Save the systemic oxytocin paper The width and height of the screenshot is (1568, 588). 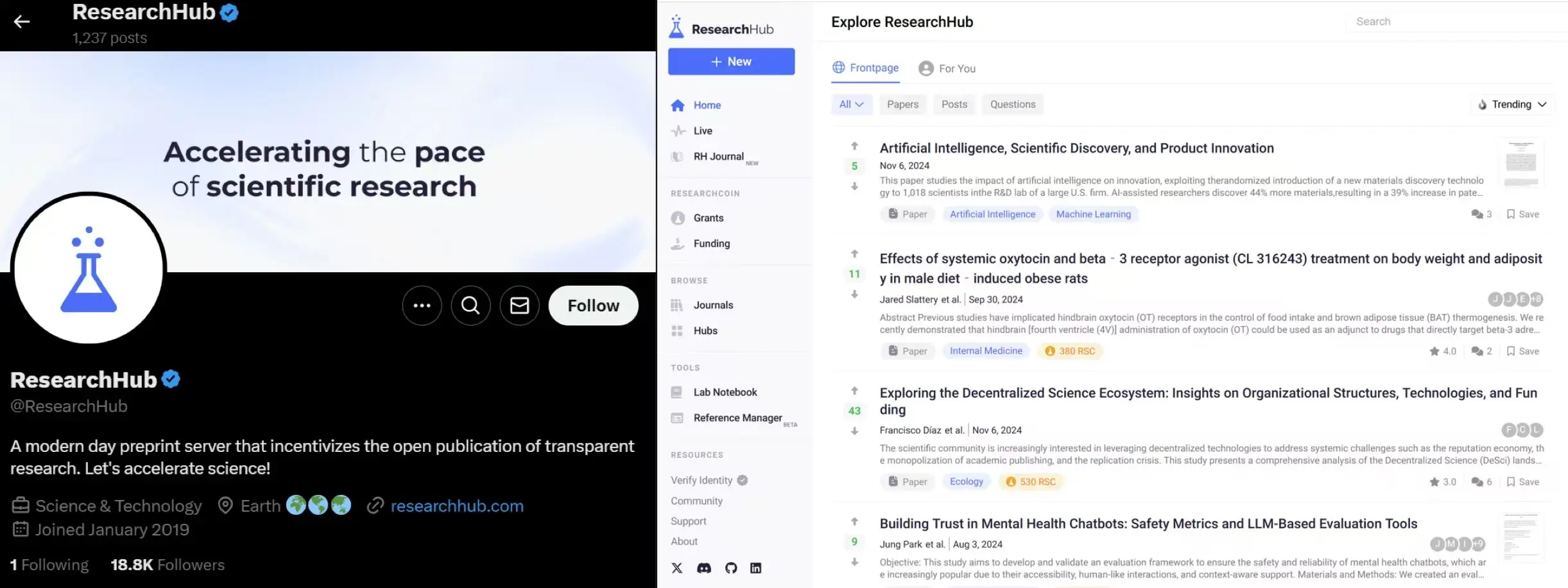click(1522, 351)
